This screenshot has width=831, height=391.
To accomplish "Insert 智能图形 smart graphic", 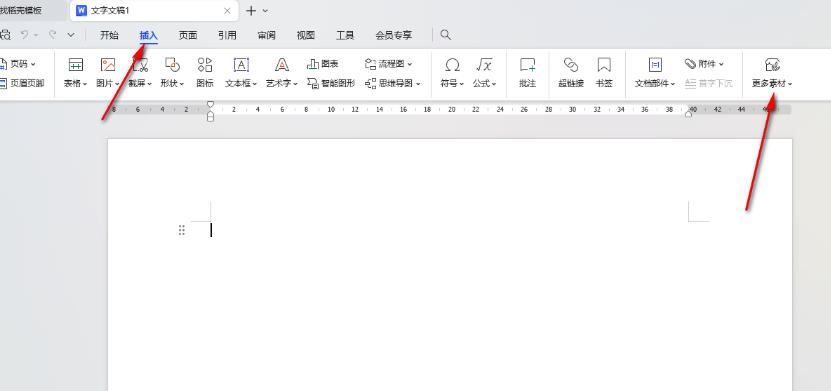I will 331,83.
